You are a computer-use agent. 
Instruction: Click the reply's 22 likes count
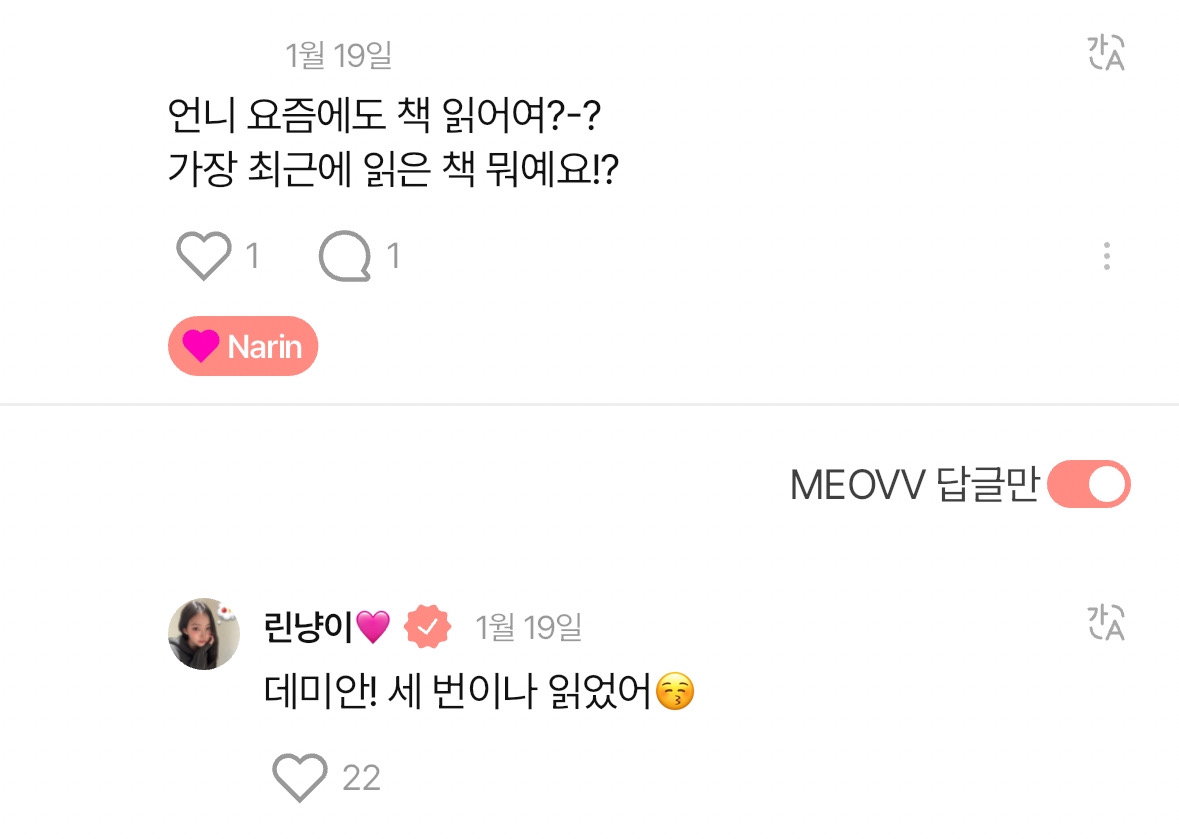(361, 778)
